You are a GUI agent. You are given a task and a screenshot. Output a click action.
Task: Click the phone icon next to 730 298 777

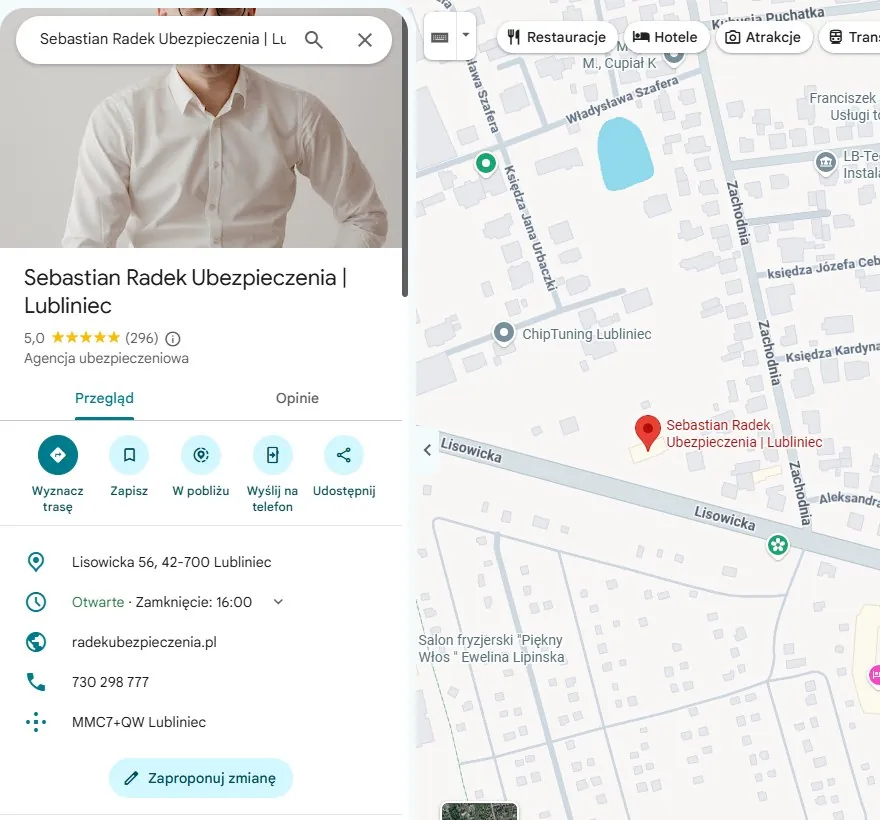tap(36, 682)
